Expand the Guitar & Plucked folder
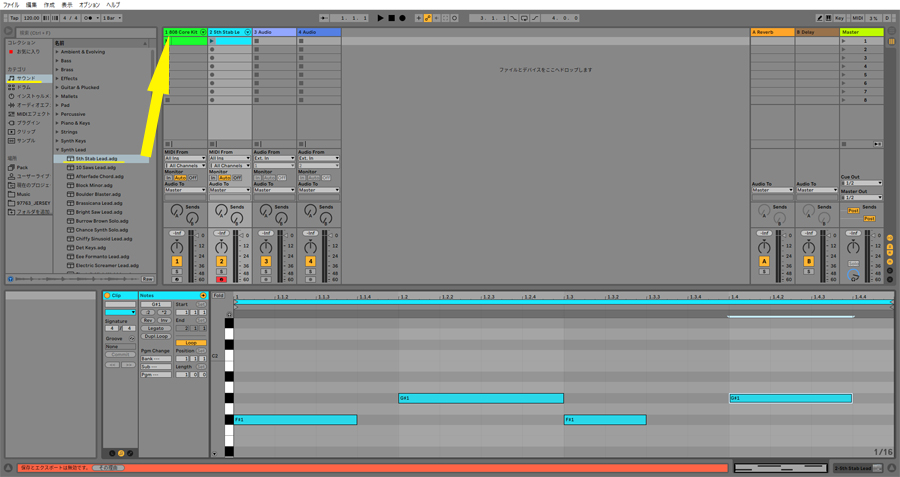Viewport: 900px width, 477px height. coord(57,87)
